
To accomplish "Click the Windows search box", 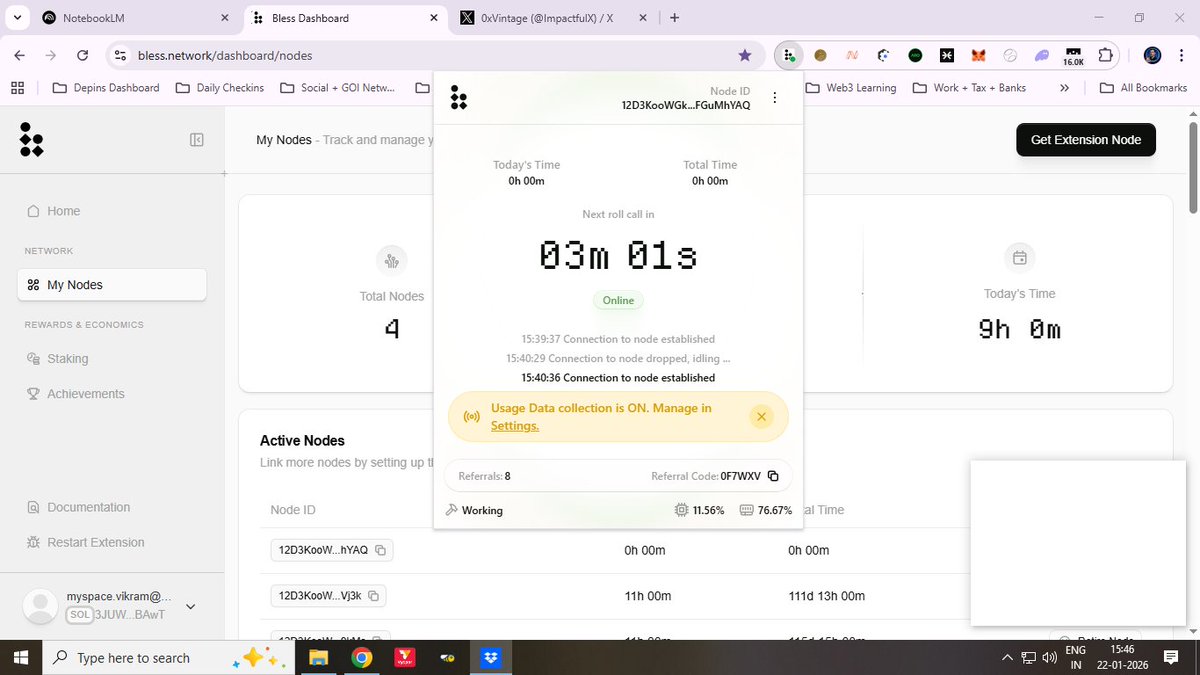I will pos(168,658).
